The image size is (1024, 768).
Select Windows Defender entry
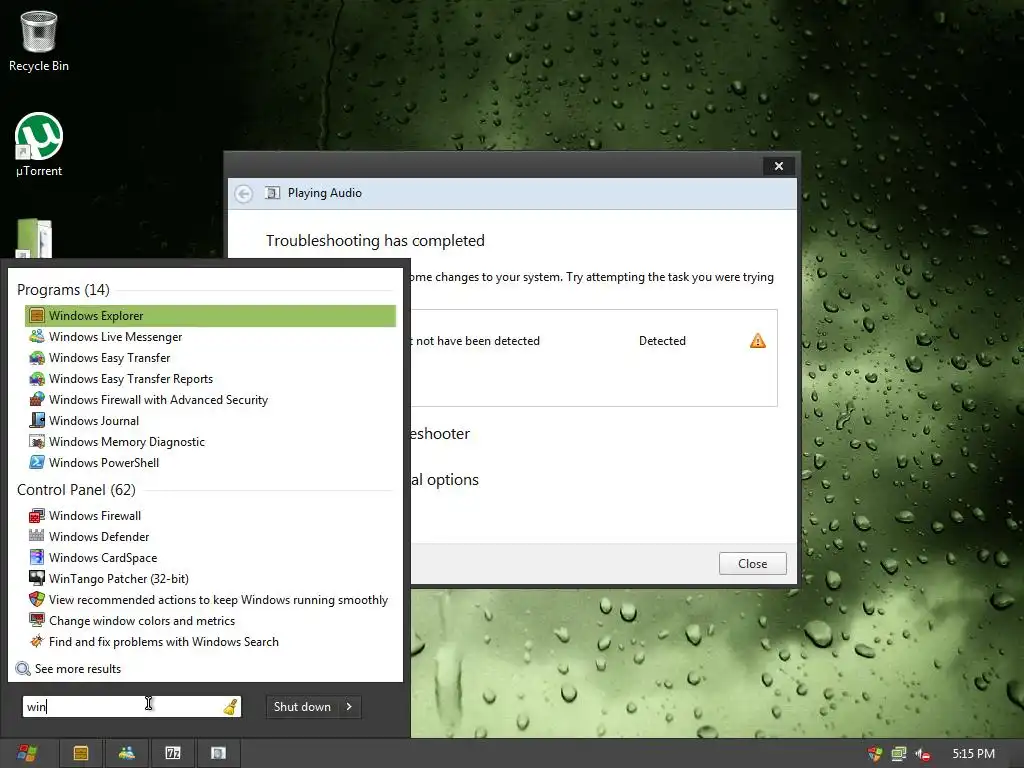click(210, 537)
